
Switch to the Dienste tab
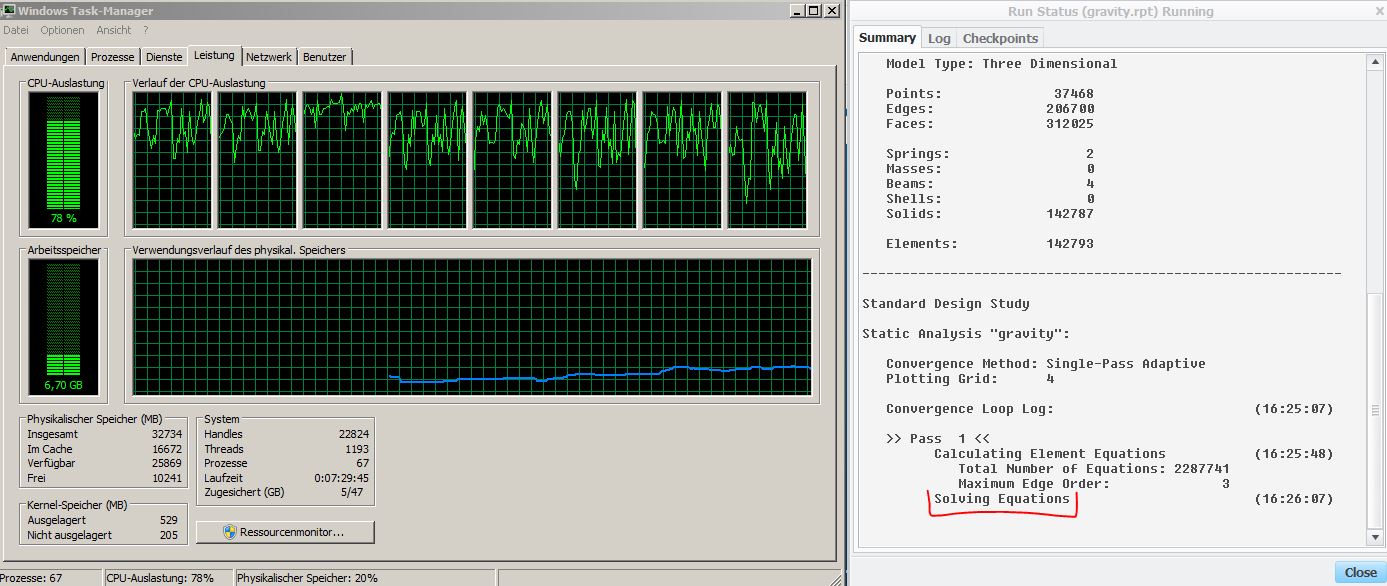(x=164, y=57)
